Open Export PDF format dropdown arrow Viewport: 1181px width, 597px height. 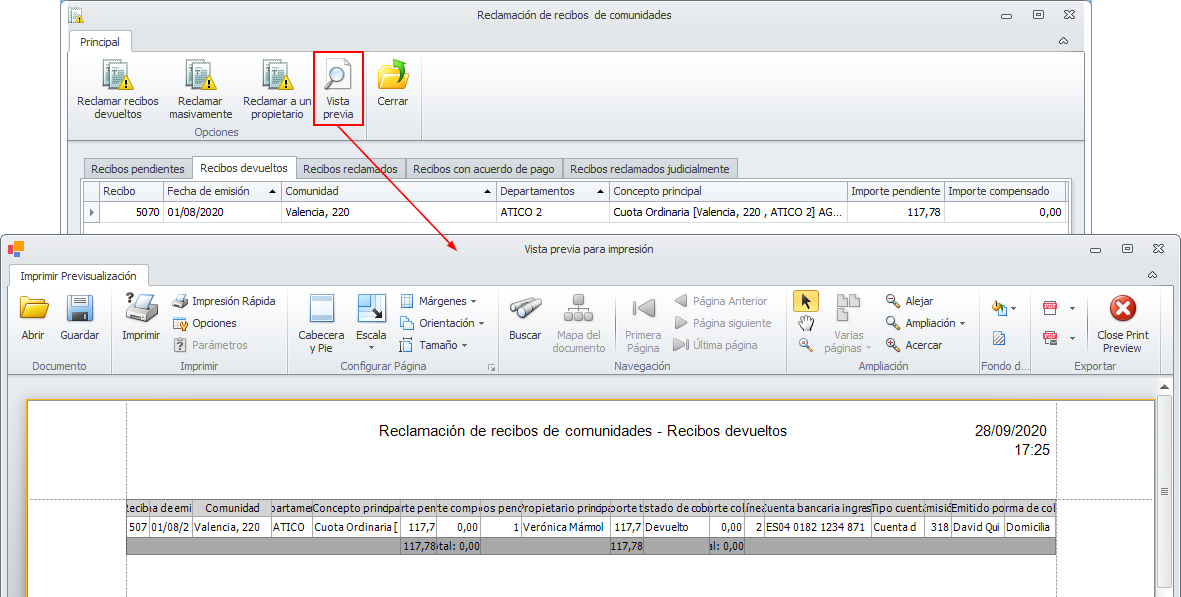tap(1073, 308)
